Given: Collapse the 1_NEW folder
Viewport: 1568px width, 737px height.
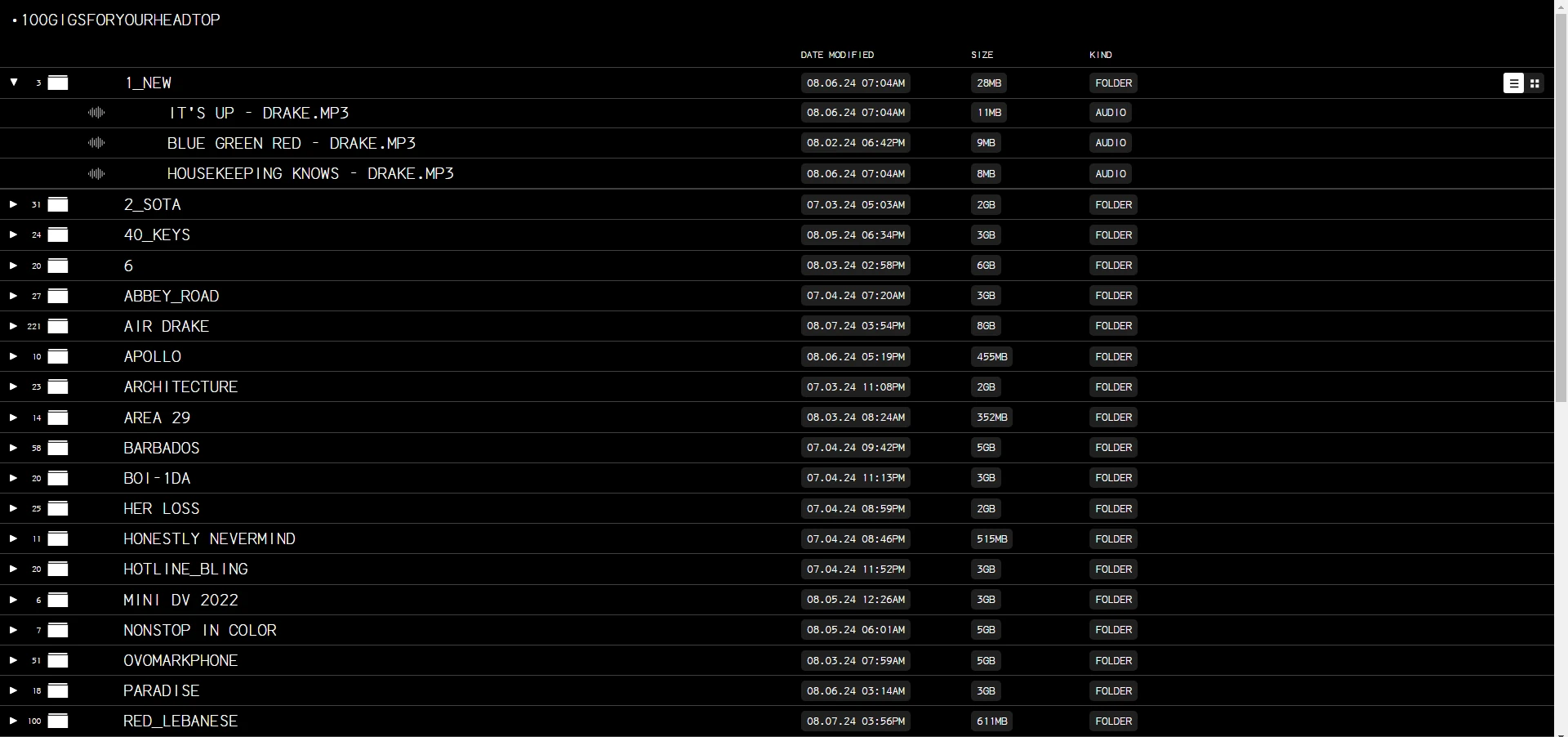Looking at the screenshot, I should pos(14,83).
